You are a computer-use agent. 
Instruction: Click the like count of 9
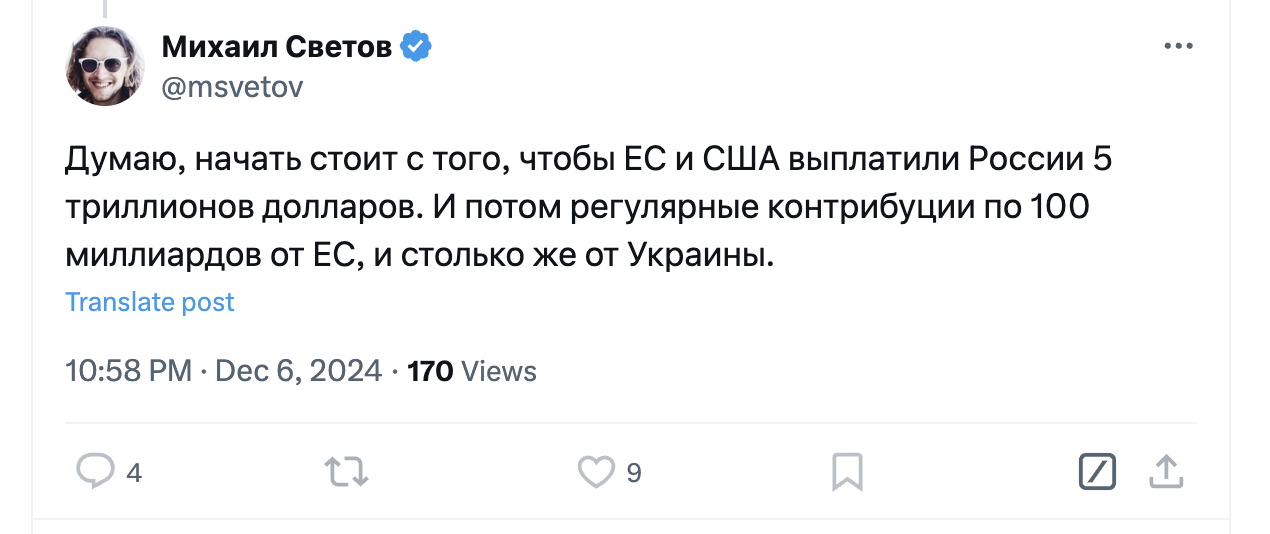point(634,473)
